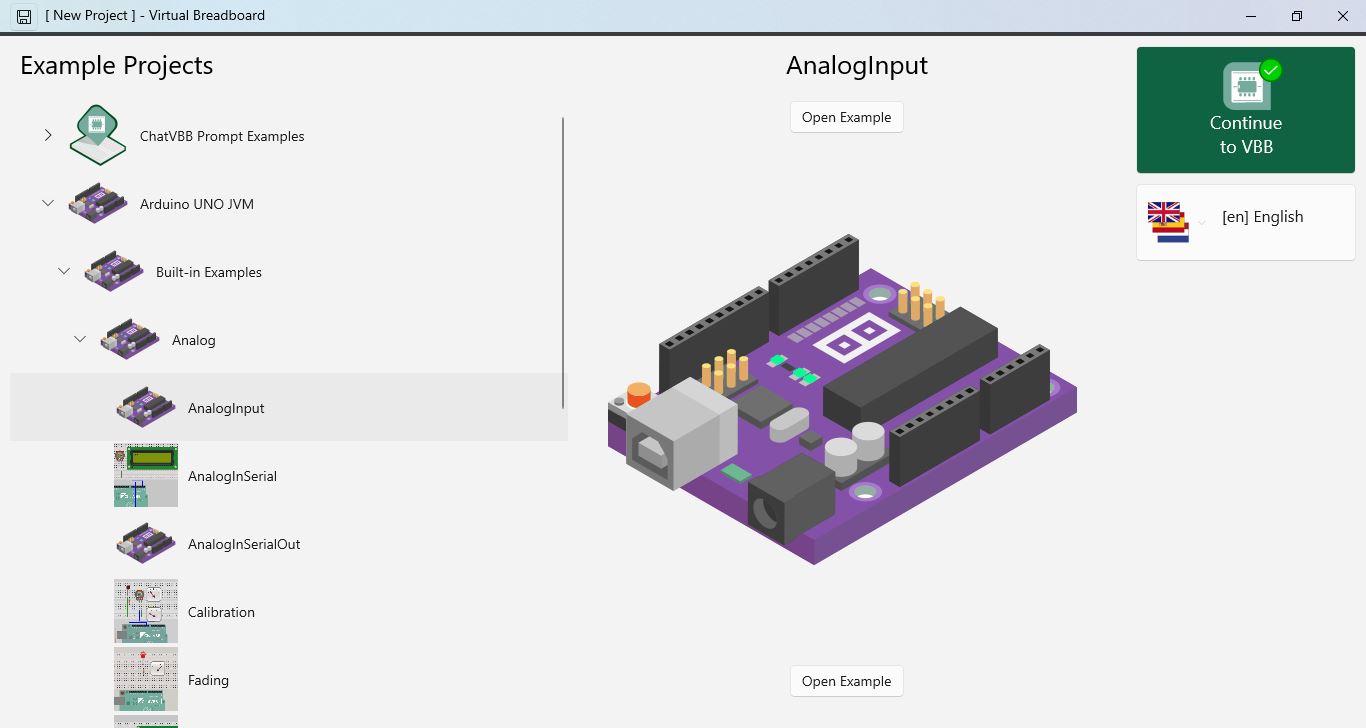
Task: Click the AnalogInput preview heading
Action: (857, 65)
